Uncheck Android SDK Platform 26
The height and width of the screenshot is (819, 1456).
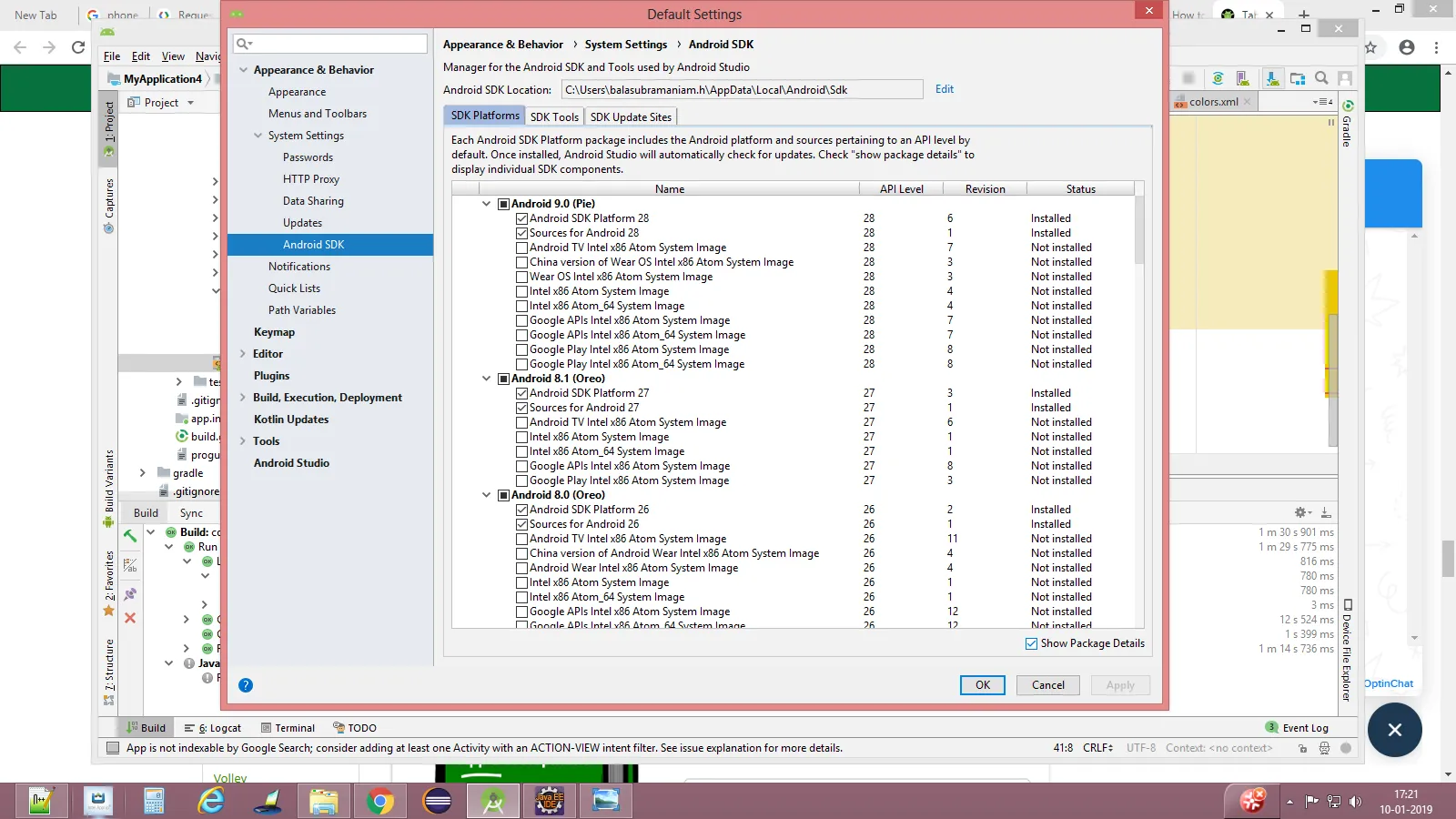click(x=522, y=510)
